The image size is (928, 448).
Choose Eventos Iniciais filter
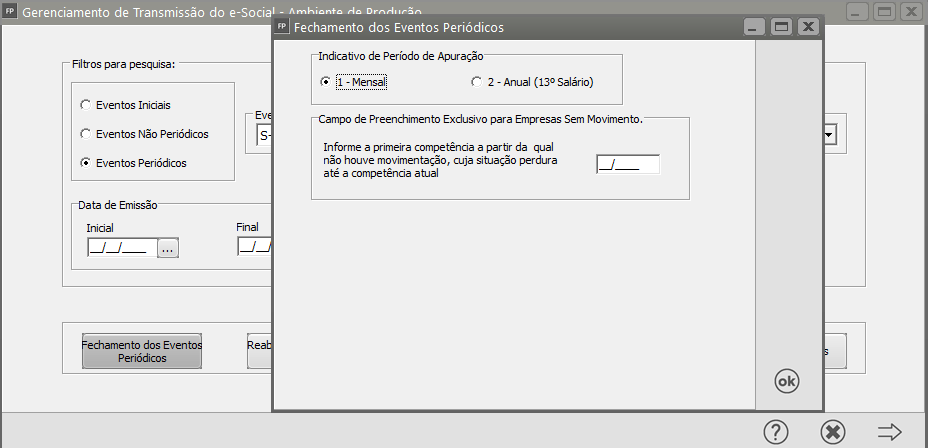[85, 105]
